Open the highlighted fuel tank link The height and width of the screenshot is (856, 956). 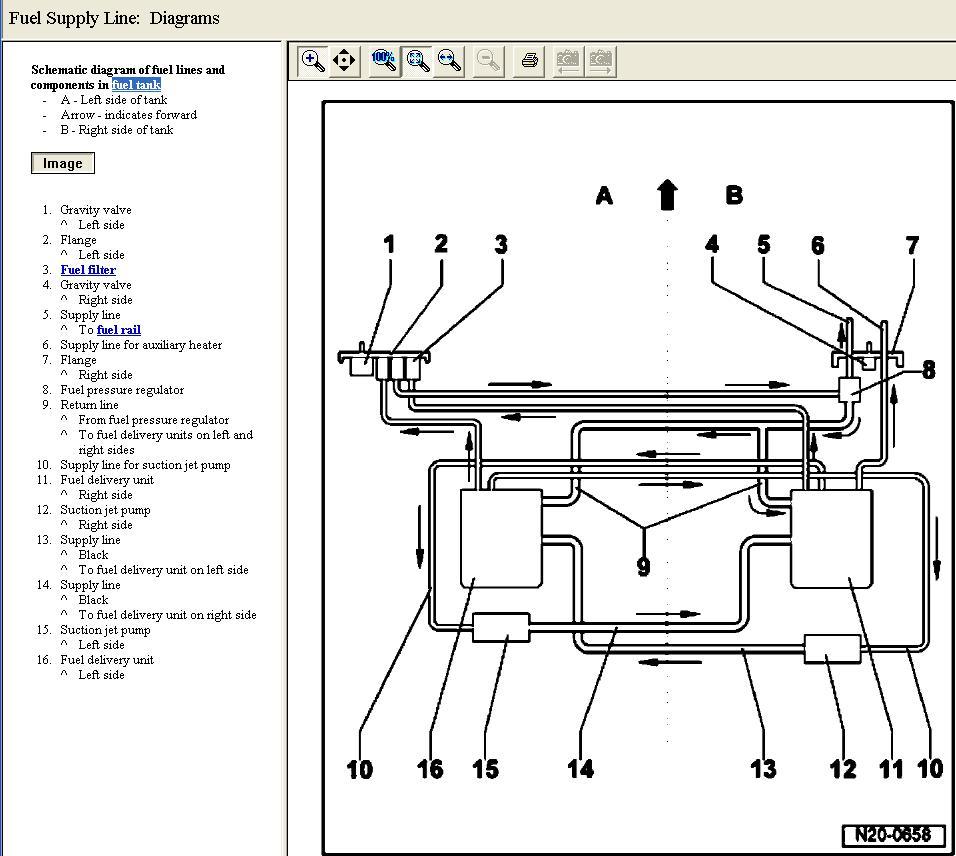[x=136, y=85]
